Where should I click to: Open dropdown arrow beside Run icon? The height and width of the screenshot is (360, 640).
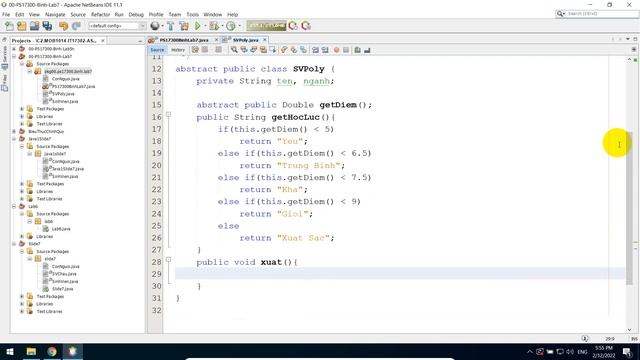205,26
